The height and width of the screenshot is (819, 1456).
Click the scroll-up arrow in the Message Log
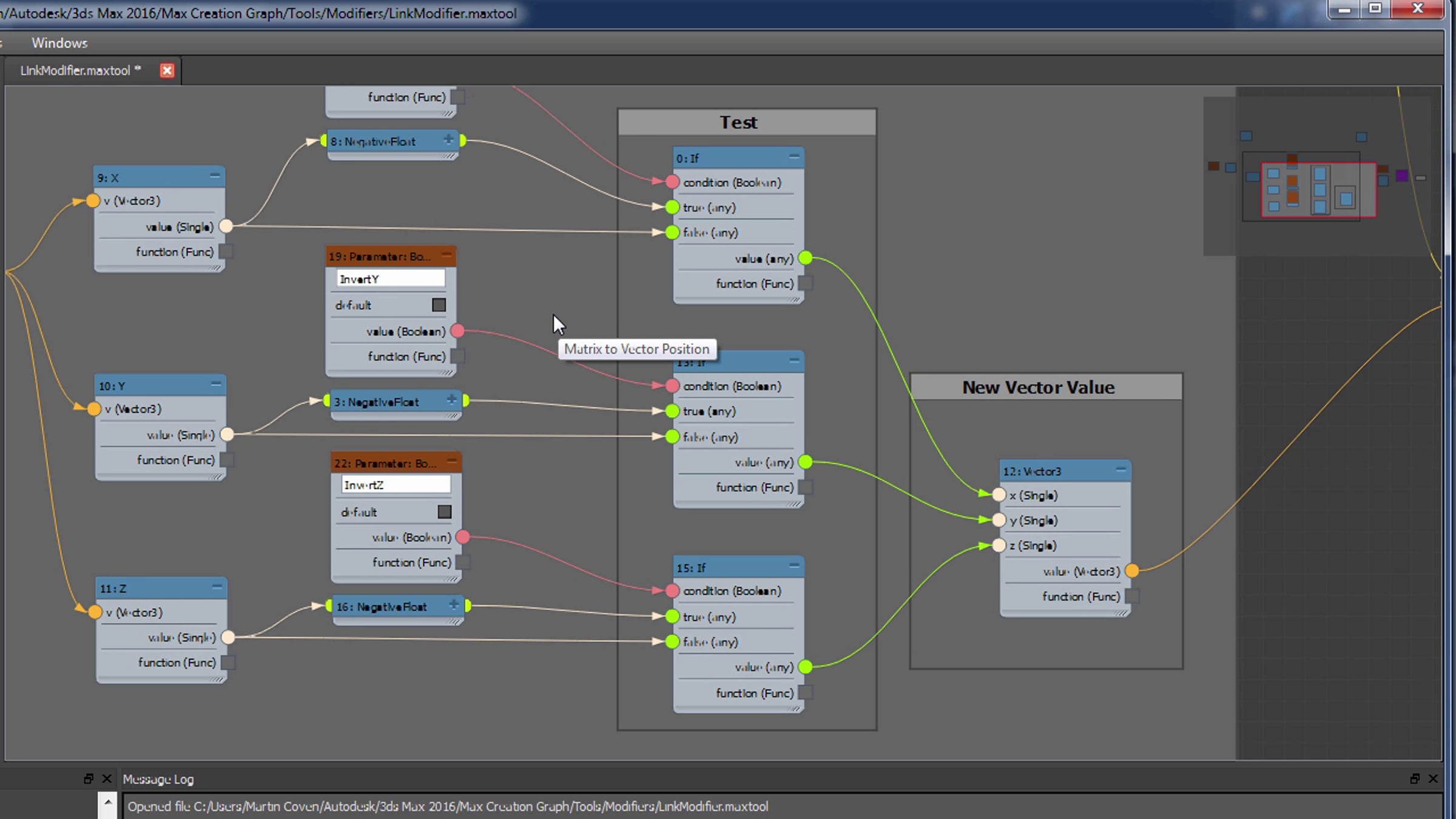pyautogui.click(x=107, y=802)
